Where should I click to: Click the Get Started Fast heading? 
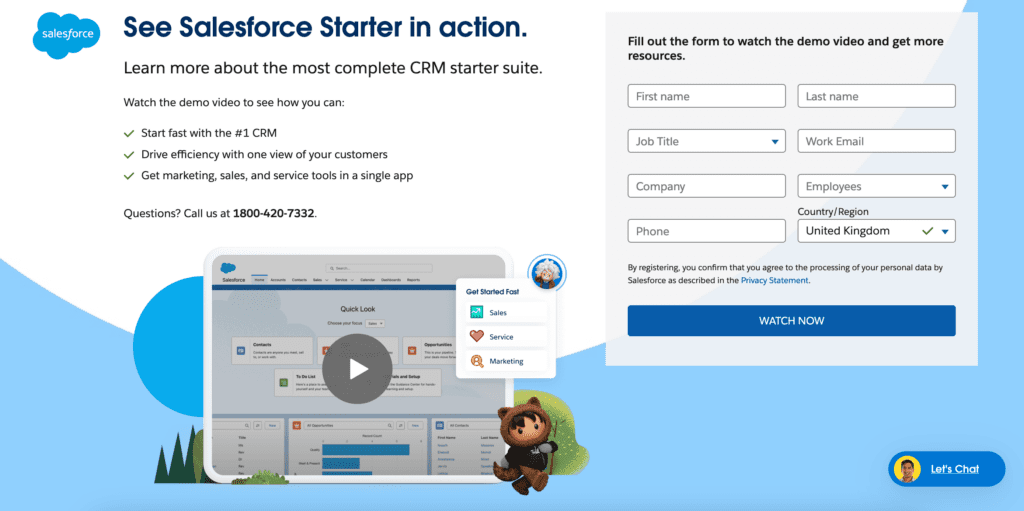tap(492, 291)
